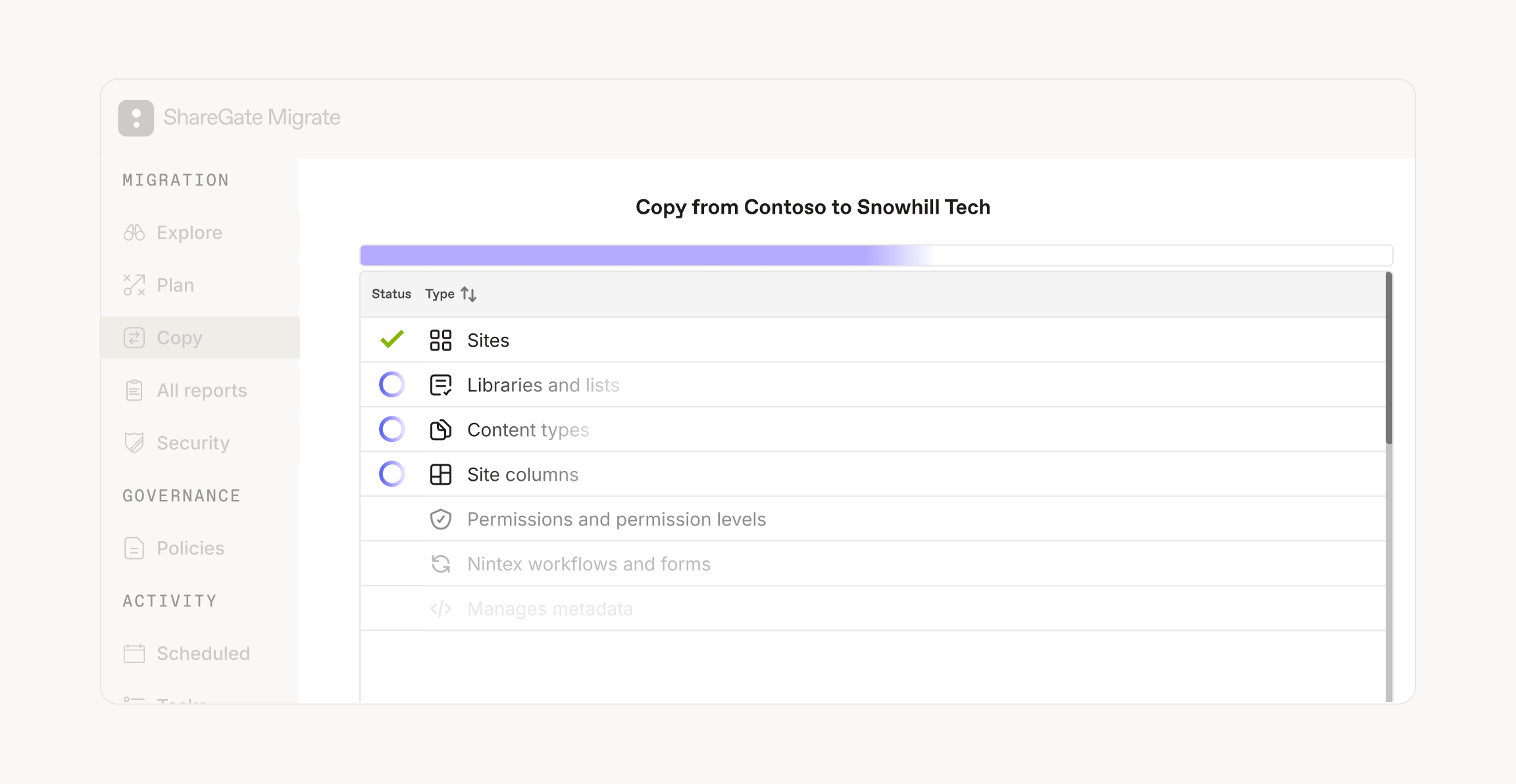Open the Nintex workflows and forms row
The height and width of the screenshot is (784, 1516).
pyautogui.click(x=872, y=564)
